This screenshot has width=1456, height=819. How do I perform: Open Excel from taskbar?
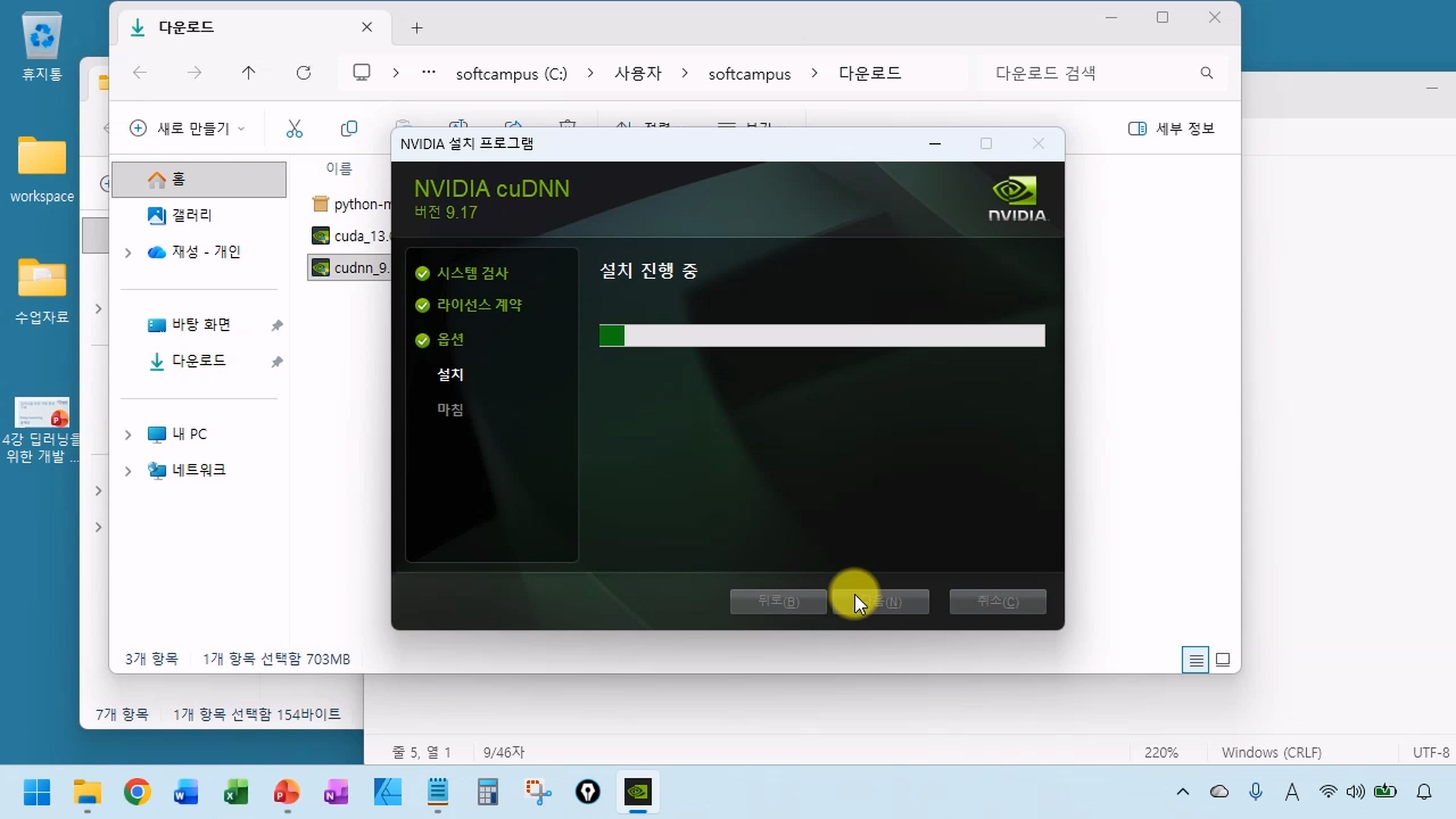(x=236, y=792)
